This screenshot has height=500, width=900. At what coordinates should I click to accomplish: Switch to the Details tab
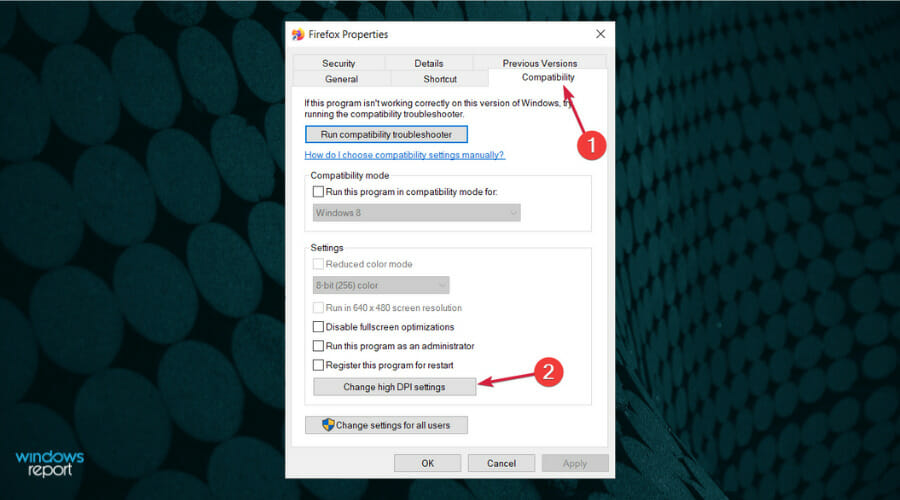tap(429, 63)
